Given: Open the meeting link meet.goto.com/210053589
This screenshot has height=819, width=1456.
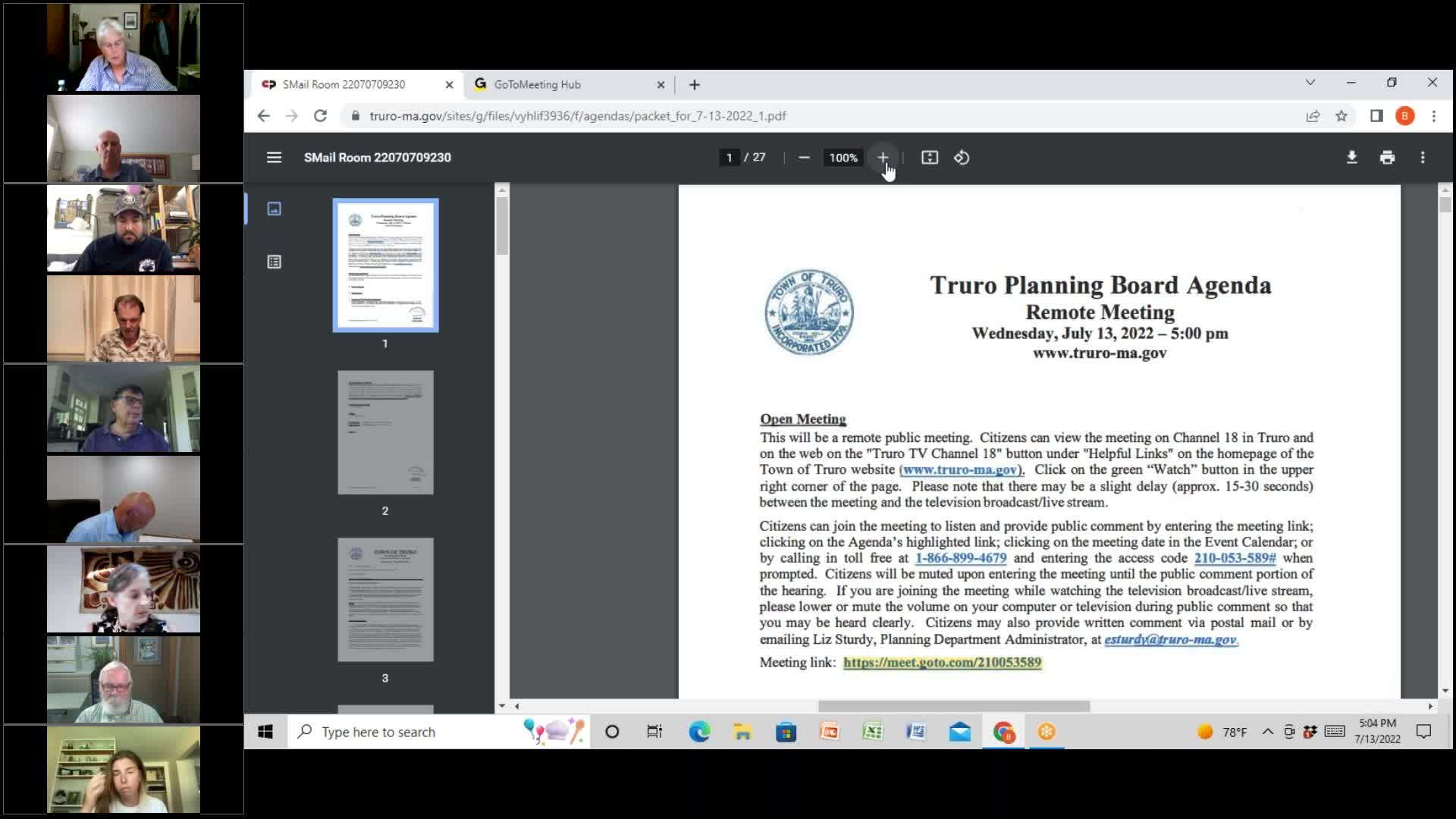Looking at the screenshot, I should 942,662.
